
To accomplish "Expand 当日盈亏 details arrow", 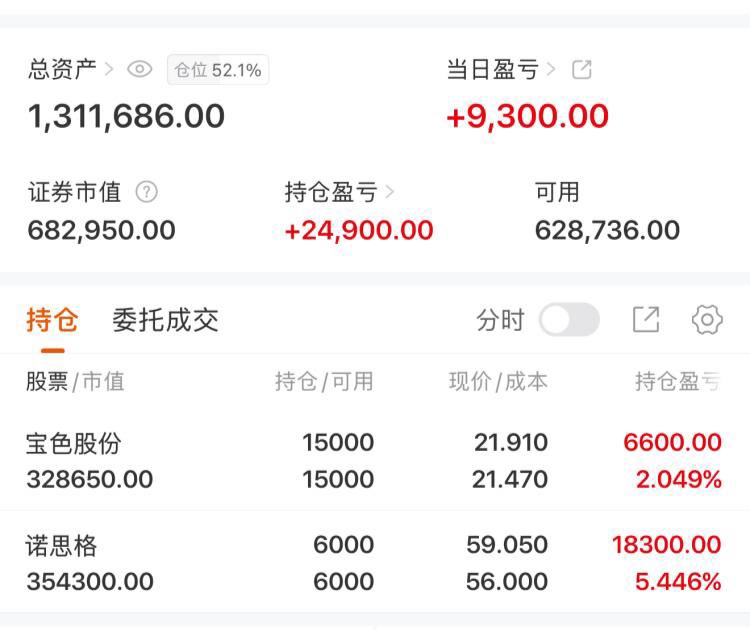I will [x=551, y=70].
